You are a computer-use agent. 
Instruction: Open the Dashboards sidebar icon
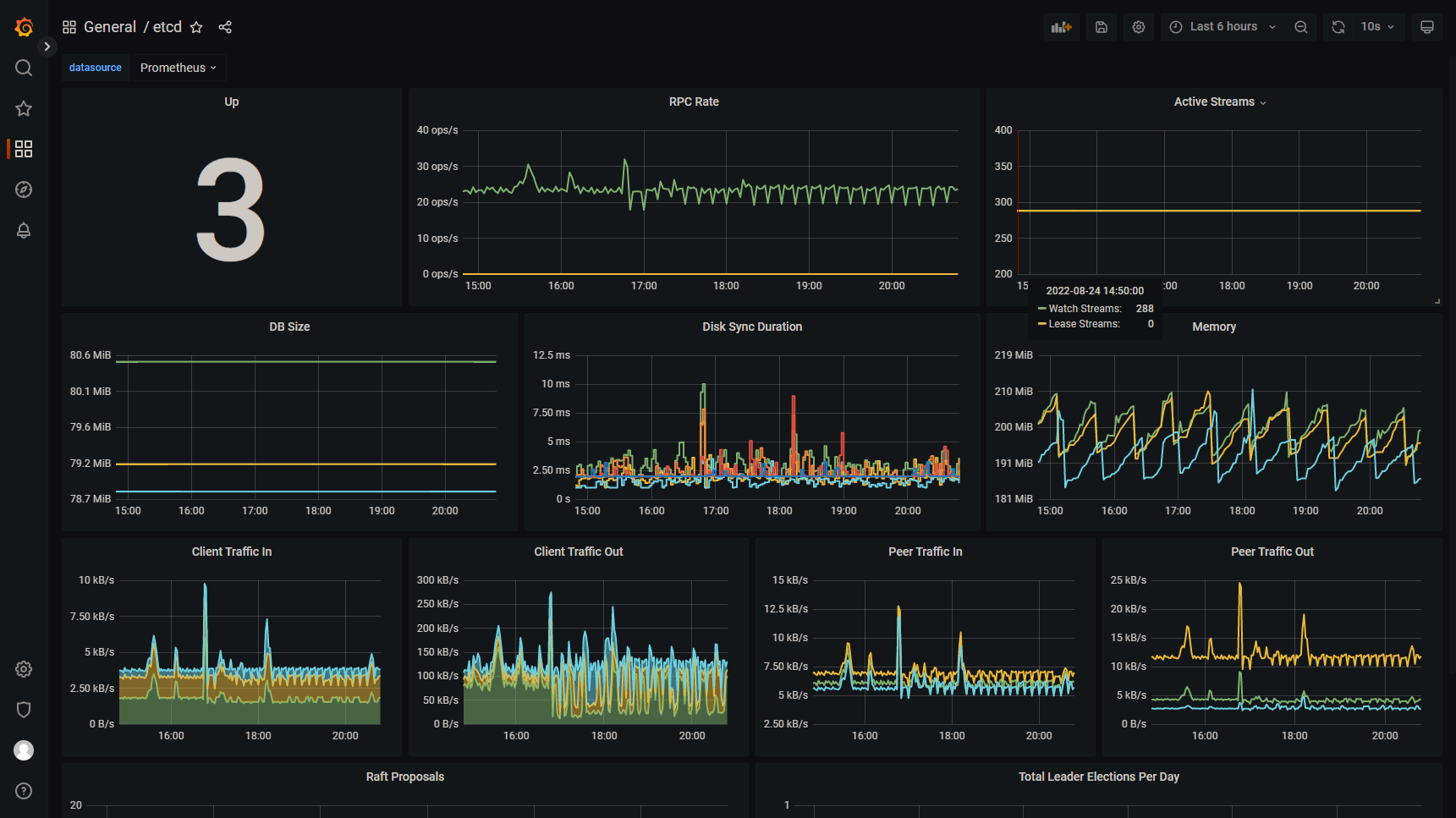[24, 149]
